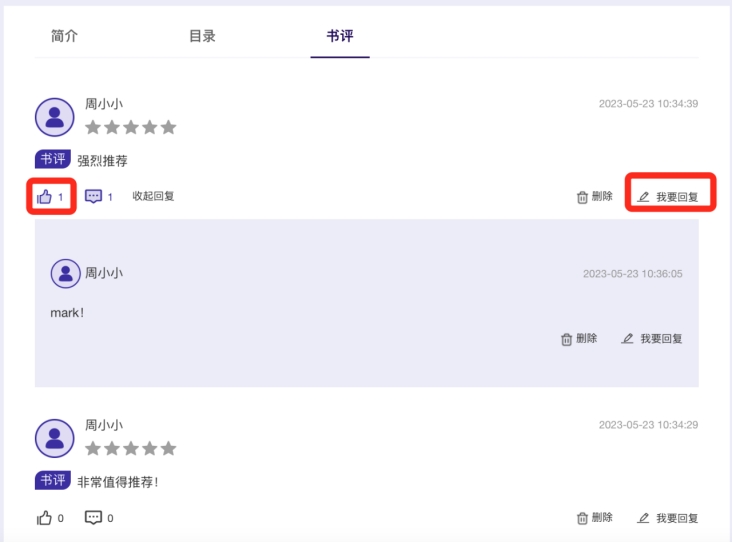Image resolution: width=733 pixels, height=543 pixels.
Task: Like the "非常值得推荐!" review
Action: pos(44,518)
